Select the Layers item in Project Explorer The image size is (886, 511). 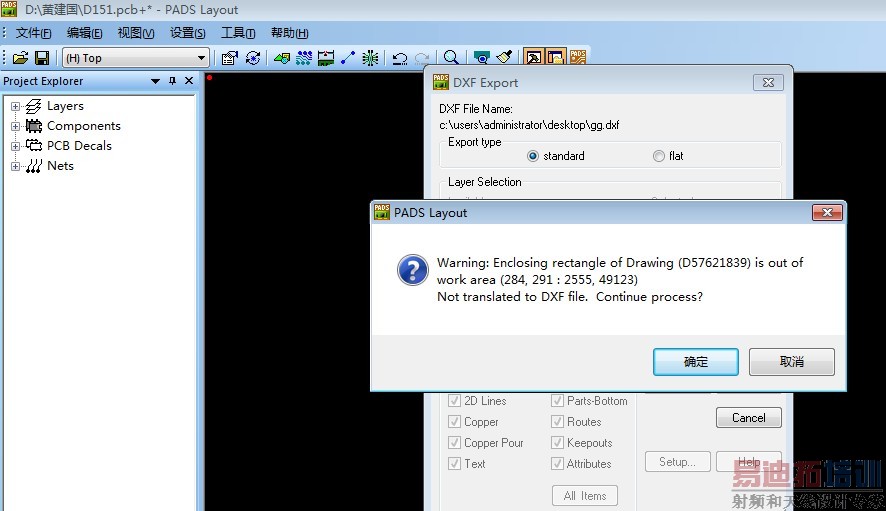[65, 106]
